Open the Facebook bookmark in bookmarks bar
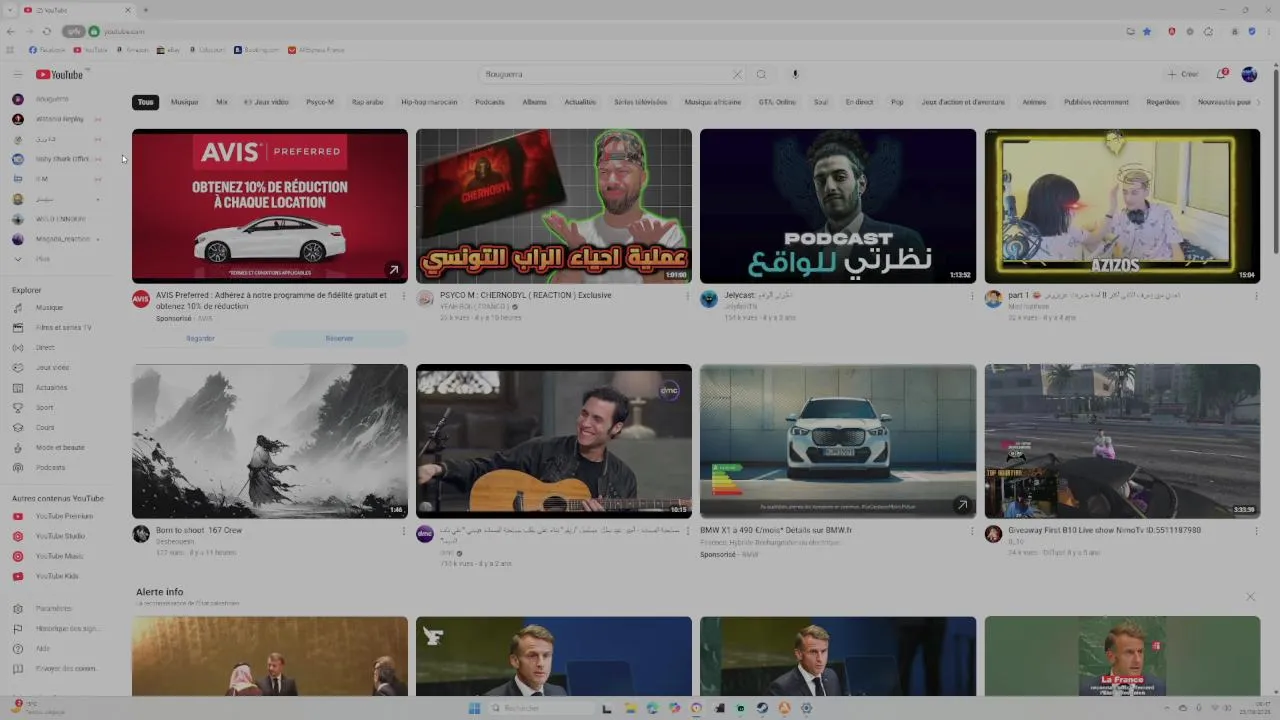Screen dimensions: 1280x720 tap(47, 50)
